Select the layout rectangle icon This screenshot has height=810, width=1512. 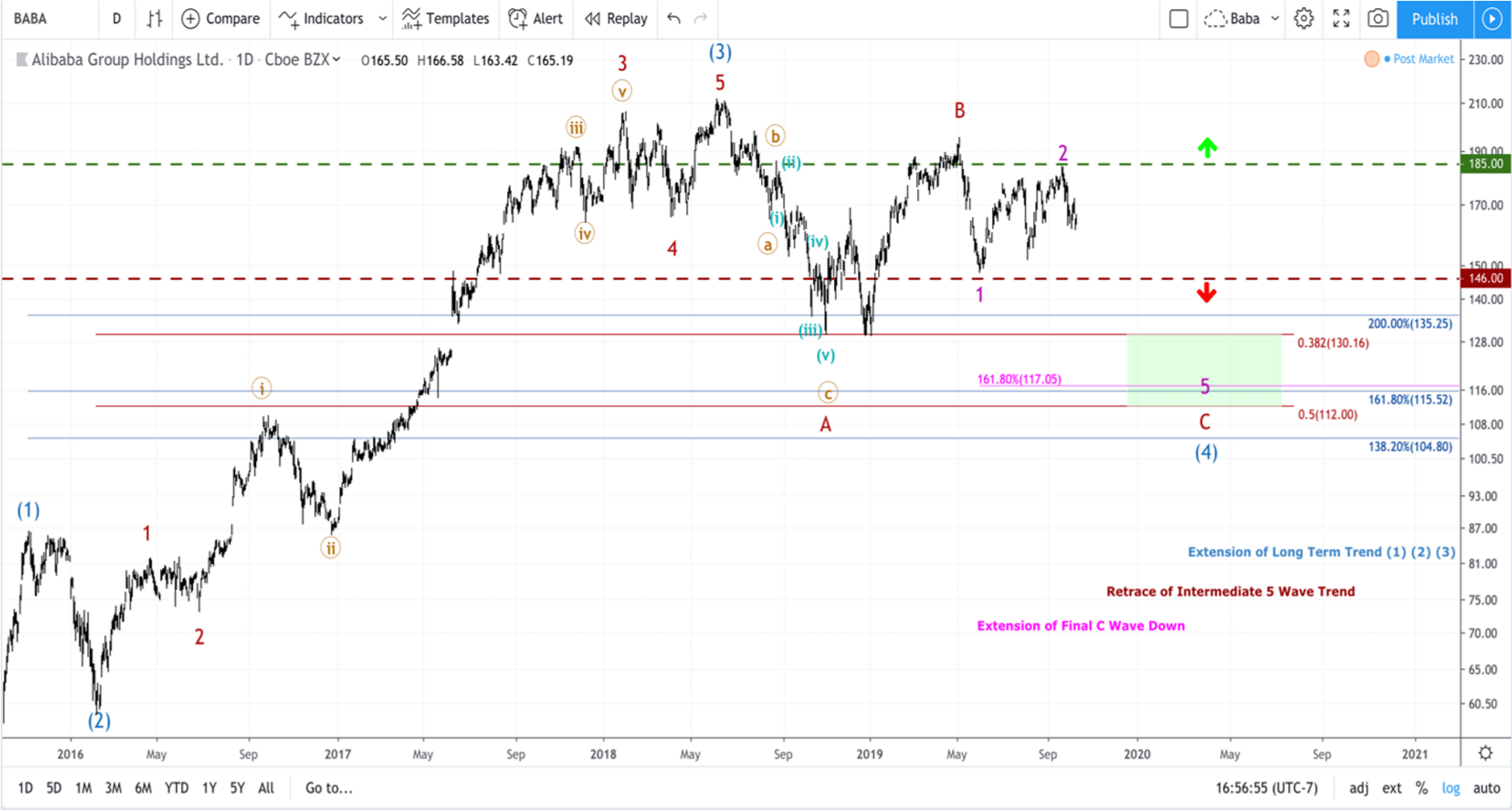coord(1179,19)
